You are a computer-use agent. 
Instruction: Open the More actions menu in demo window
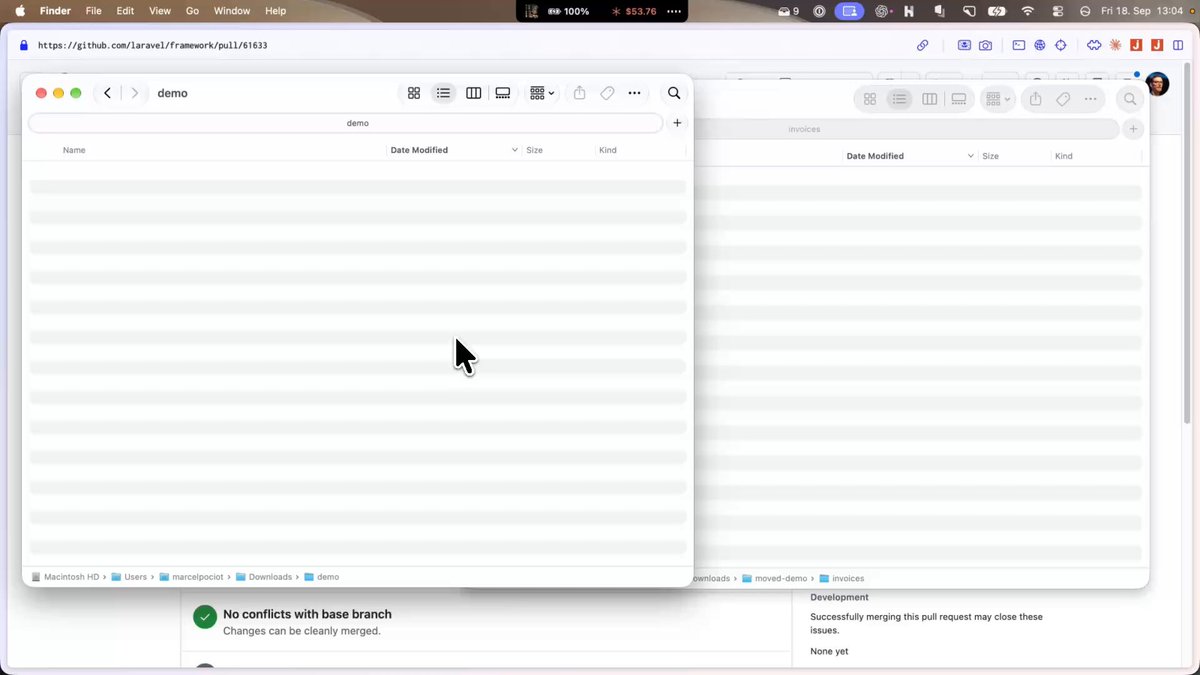pyautogui.click(x=634, y=93)
